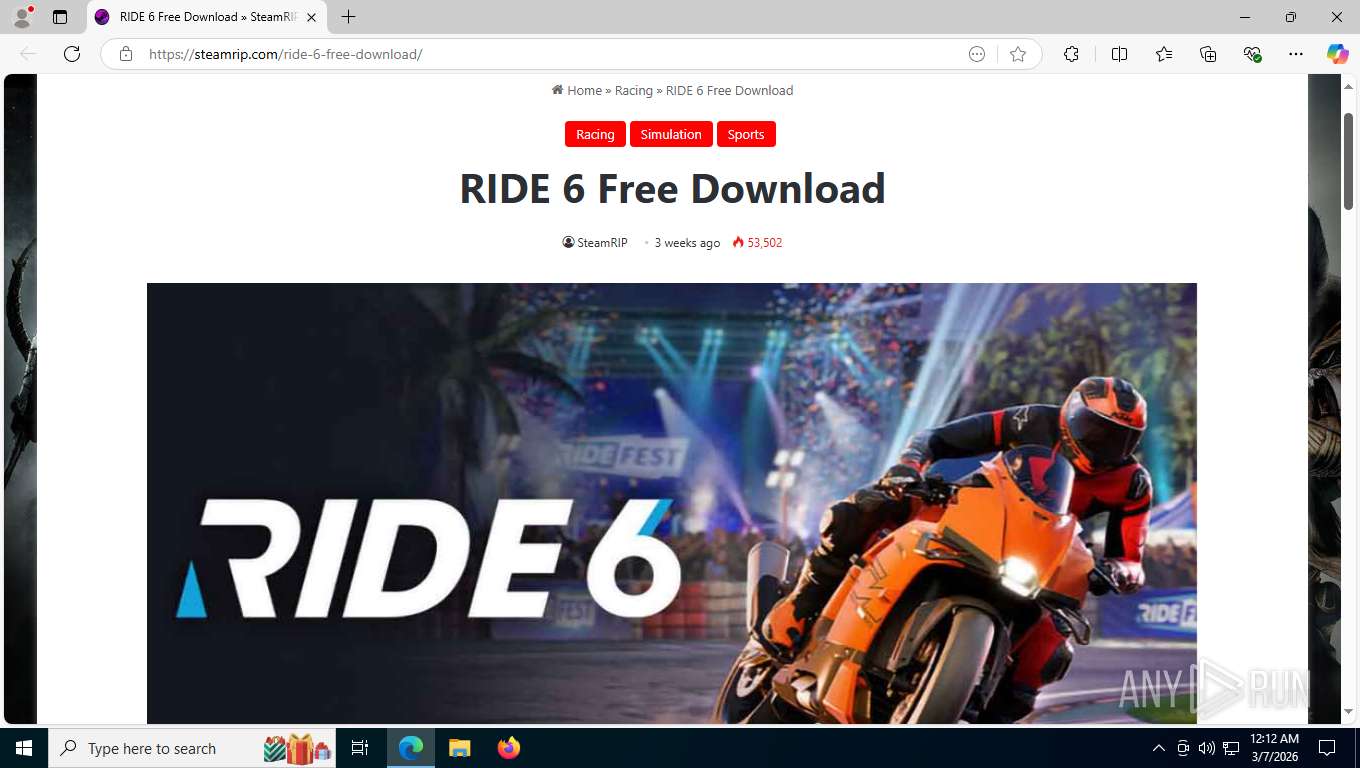The image size is (1360, 768).
Task: Open the network status icon
Action: tap(1231, 748)
